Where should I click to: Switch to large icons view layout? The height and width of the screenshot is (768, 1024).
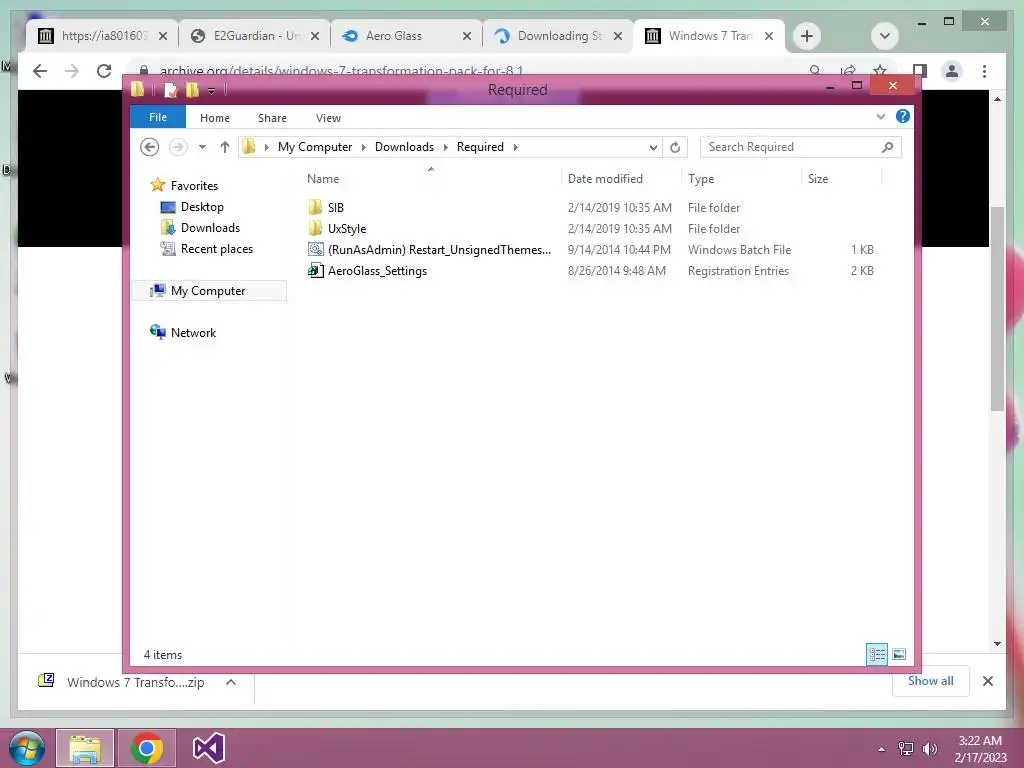point(899,654)
